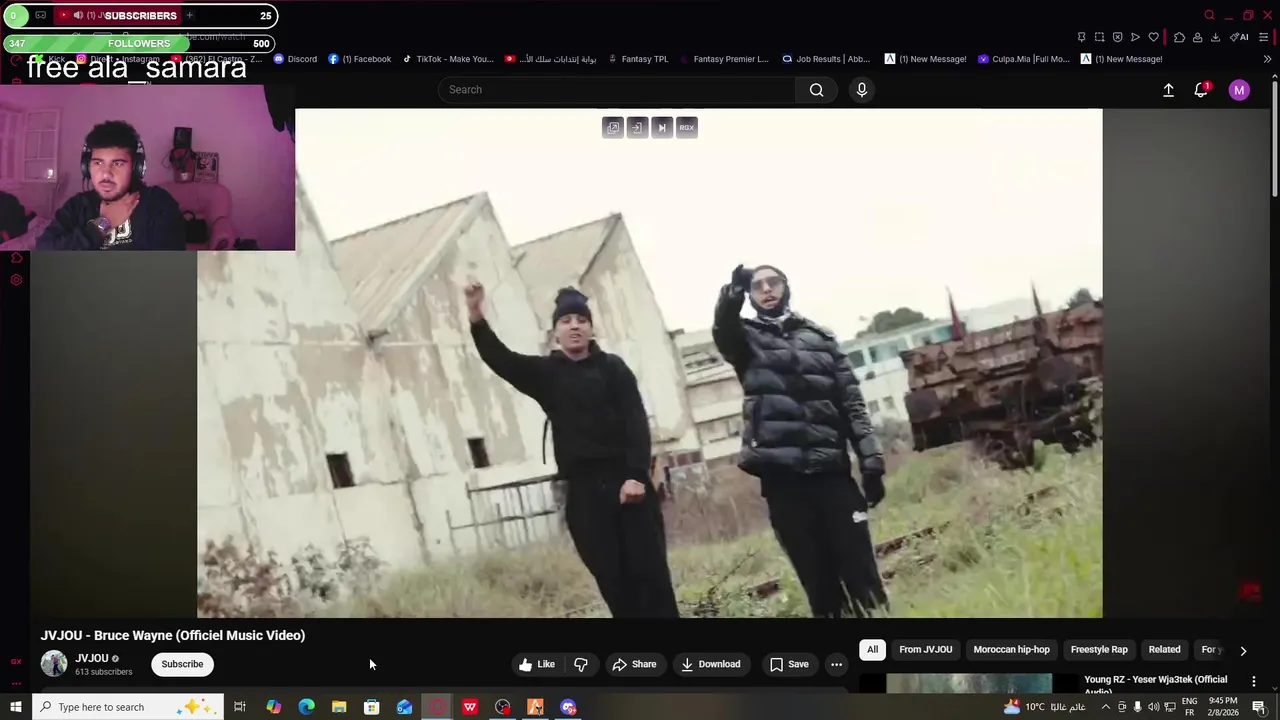Share the video
This screenshot has width=1280, height=720.
coord(635,664)
